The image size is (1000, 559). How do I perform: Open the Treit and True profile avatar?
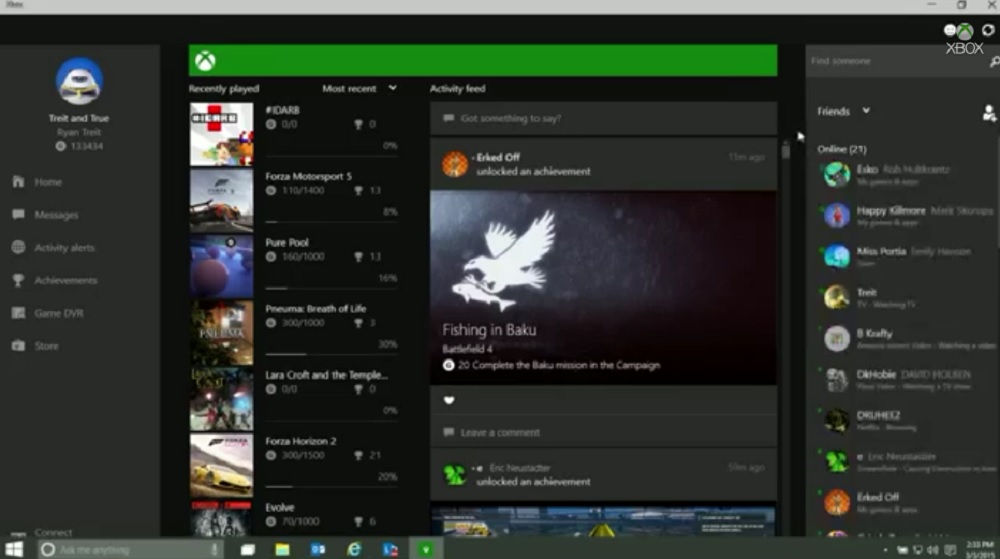point(79,82)
